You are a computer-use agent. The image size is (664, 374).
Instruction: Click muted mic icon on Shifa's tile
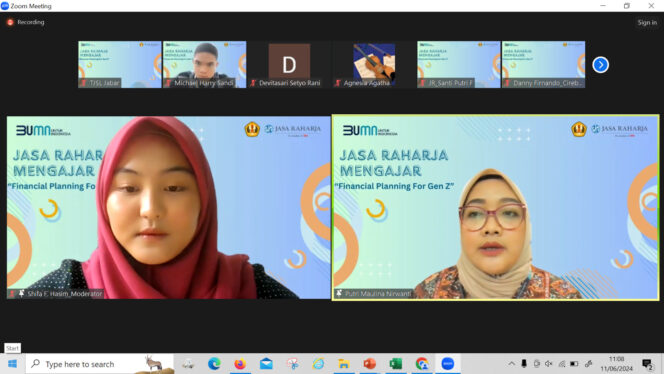click(x=12, y=294)
